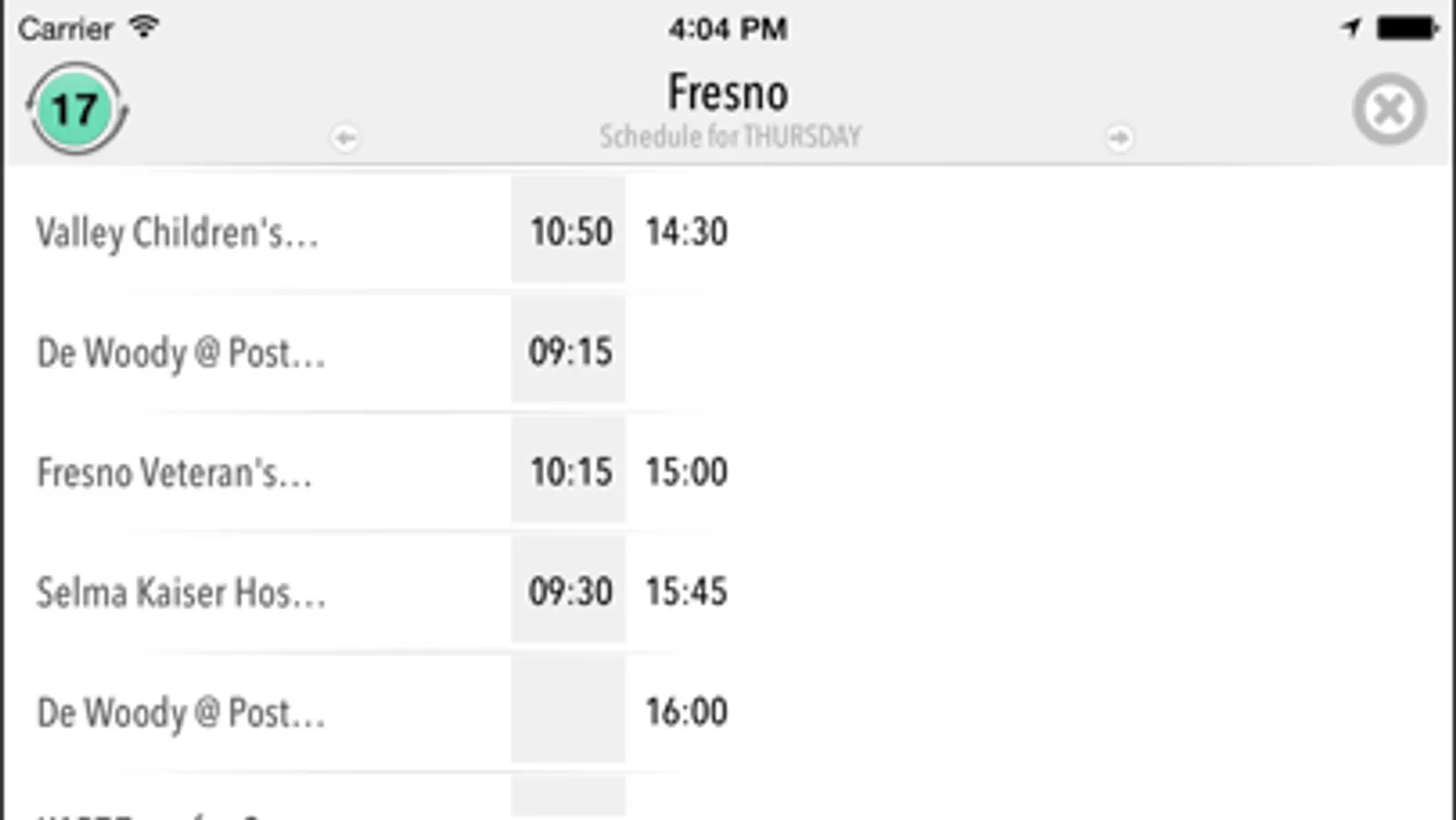Select the Fresno Veteran's stop row

click(174, 473)
